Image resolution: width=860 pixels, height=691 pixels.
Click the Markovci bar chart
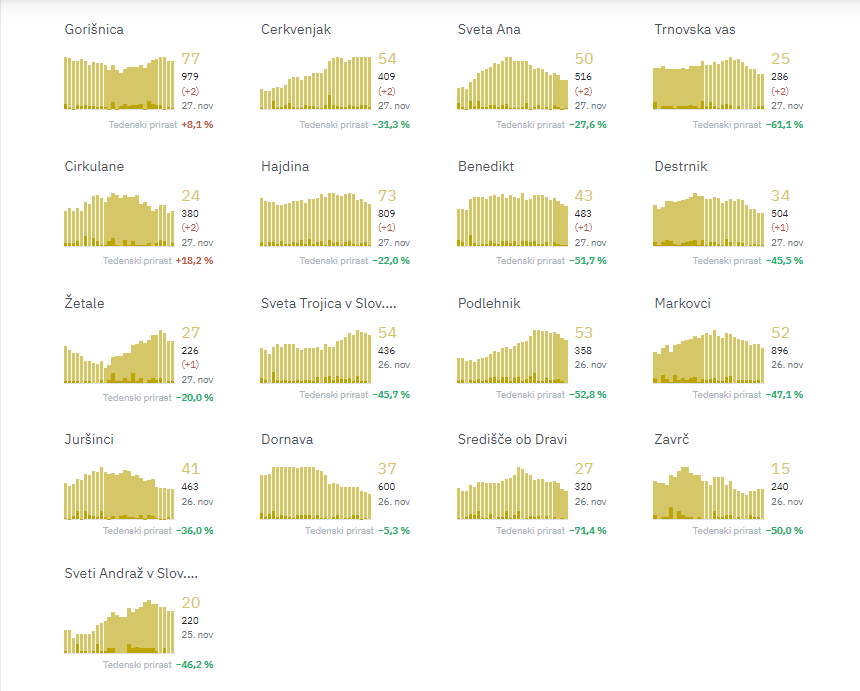click(709, 356)
